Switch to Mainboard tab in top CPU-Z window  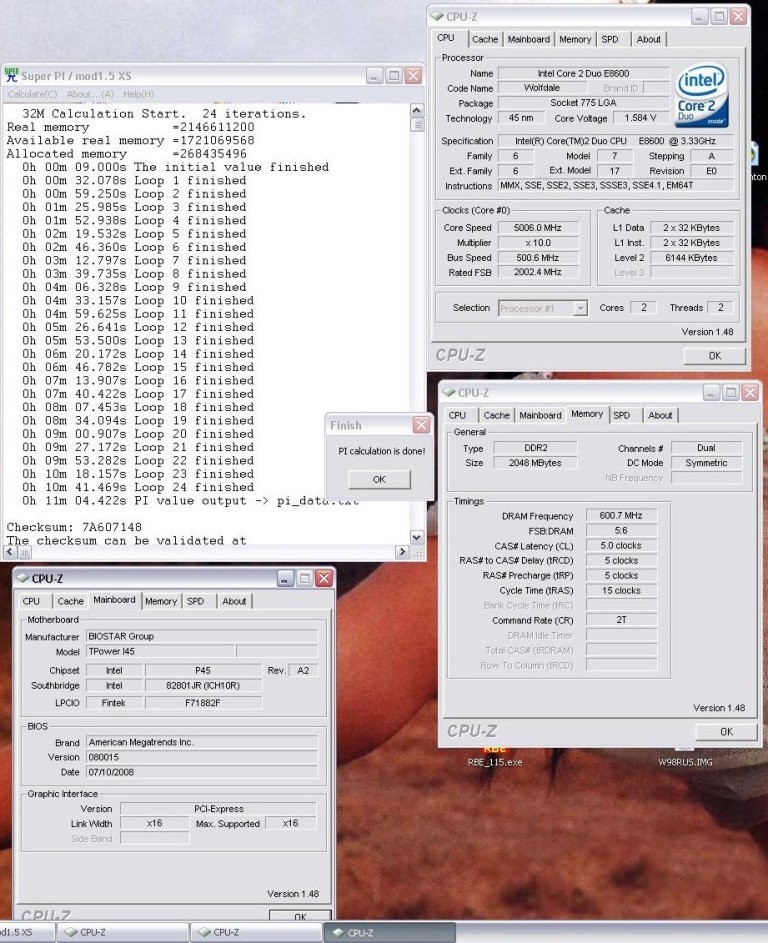[529, 39]
